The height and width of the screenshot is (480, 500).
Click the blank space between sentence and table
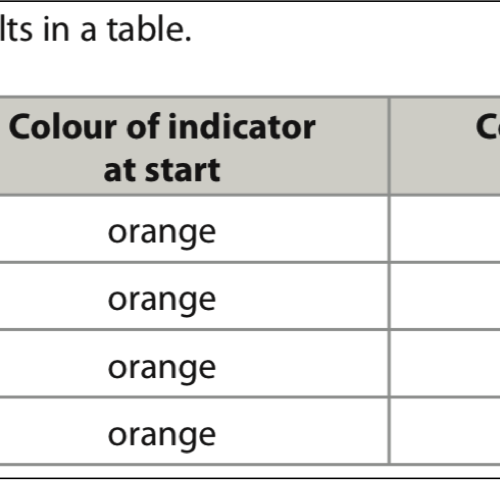pyautogui.click(x=250, y=71)
